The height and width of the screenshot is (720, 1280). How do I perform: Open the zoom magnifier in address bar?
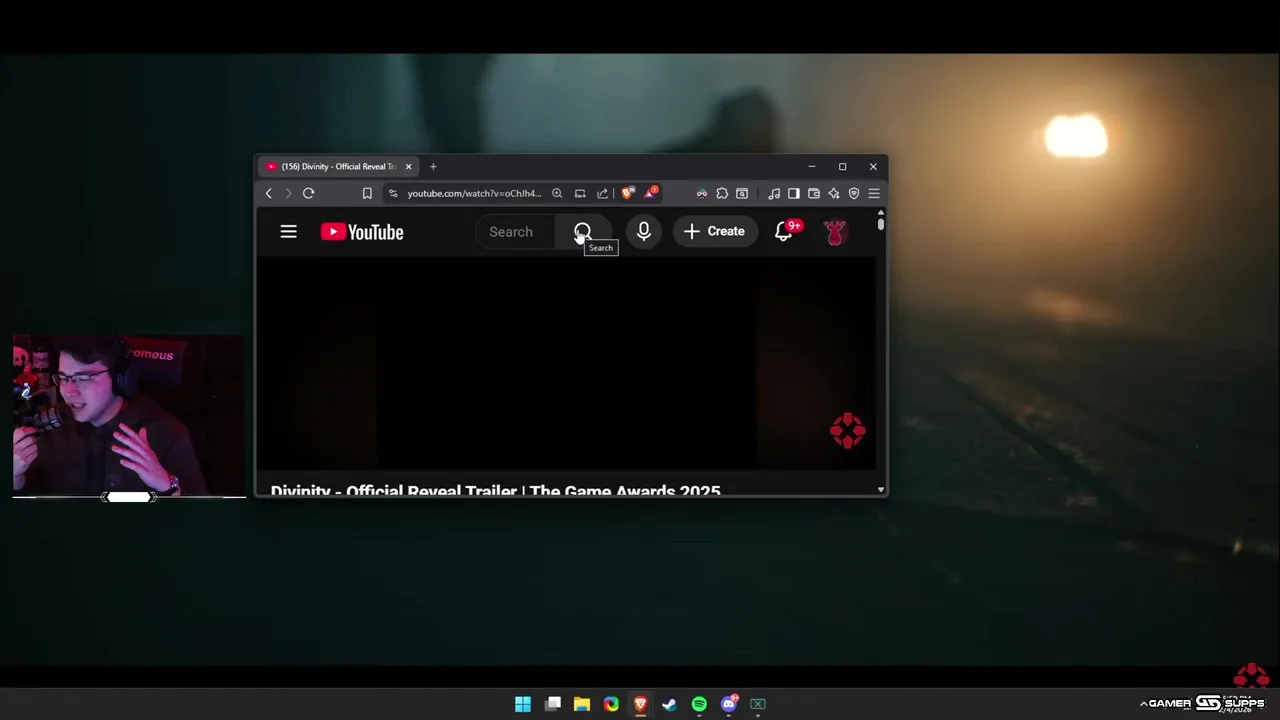[557, 193]
